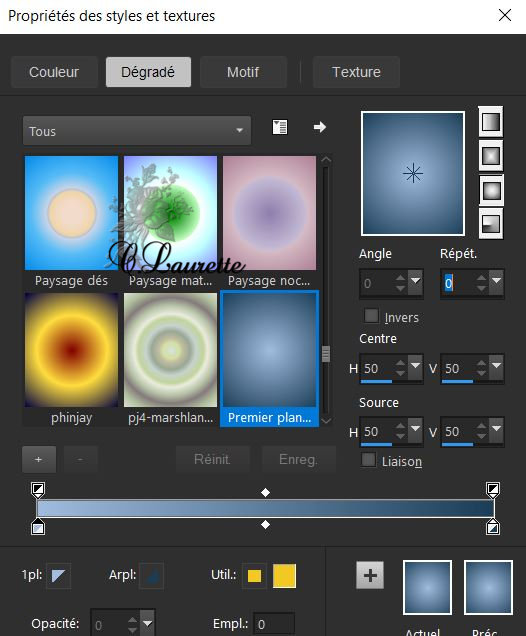Viewport: 526px width, 636px height.
Task: Open the Répét. value dropdown arrow
Action: (496, 283)
